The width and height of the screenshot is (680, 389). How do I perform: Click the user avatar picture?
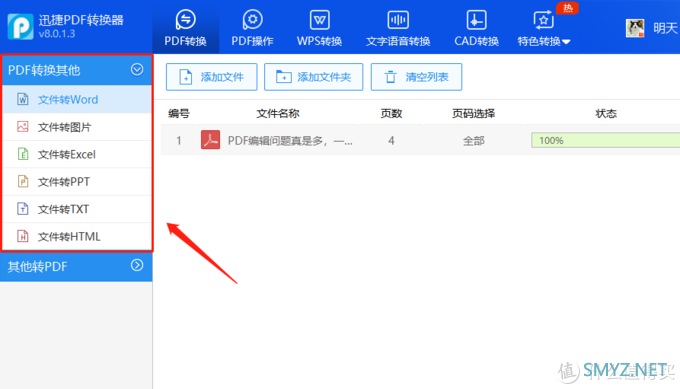pyautogui.click(x=635, y=29)
